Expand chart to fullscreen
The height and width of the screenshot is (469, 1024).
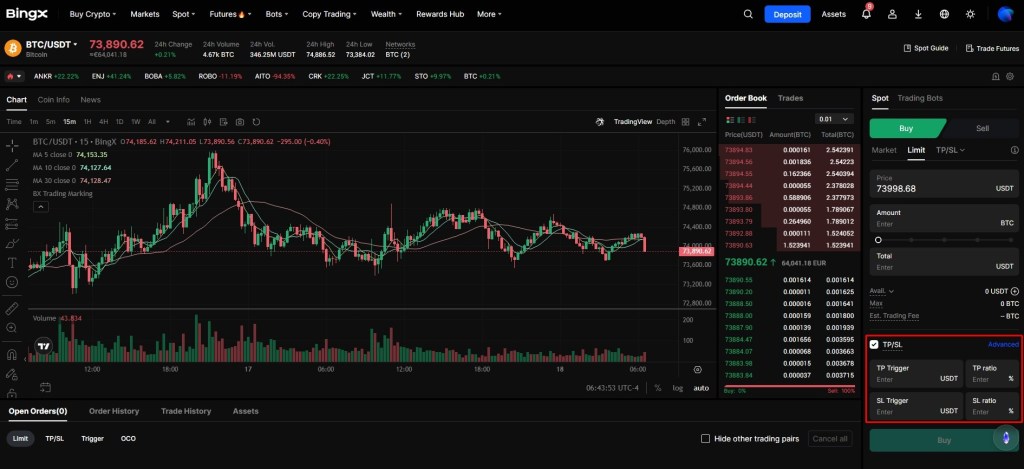[x=702, y=122]
